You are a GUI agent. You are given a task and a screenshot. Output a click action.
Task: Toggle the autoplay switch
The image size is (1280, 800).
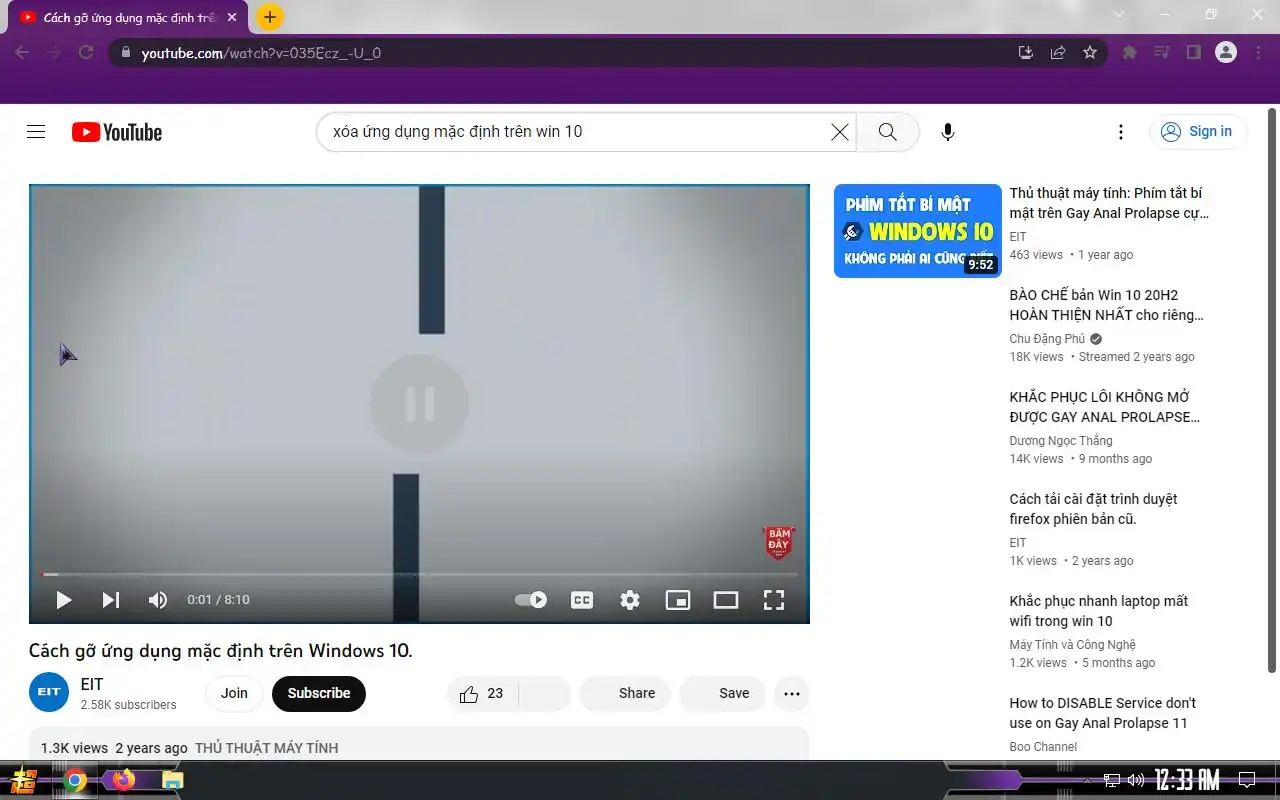(531, 600)
